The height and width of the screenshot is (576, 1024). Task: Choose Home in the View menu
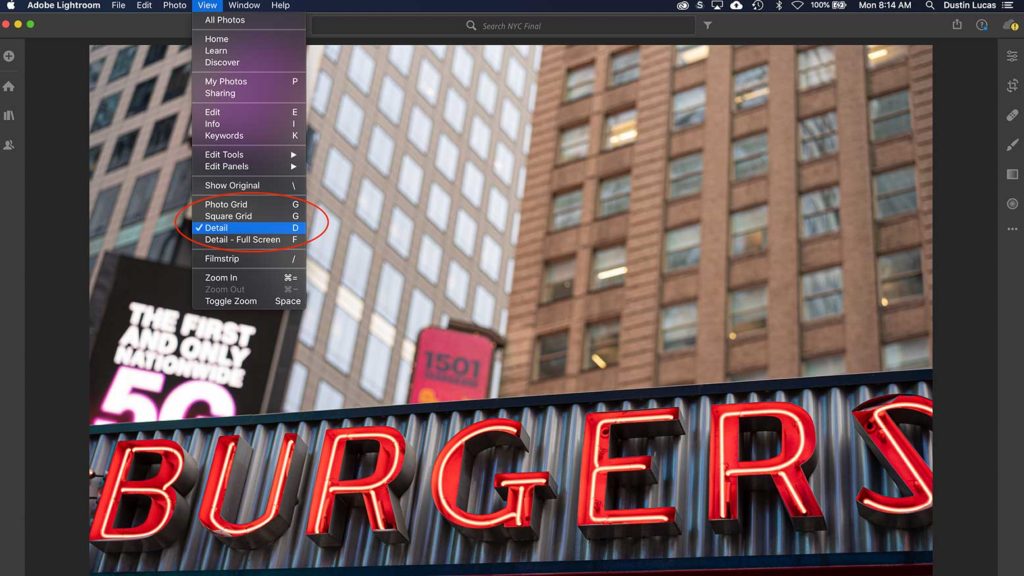coord(248,39)
